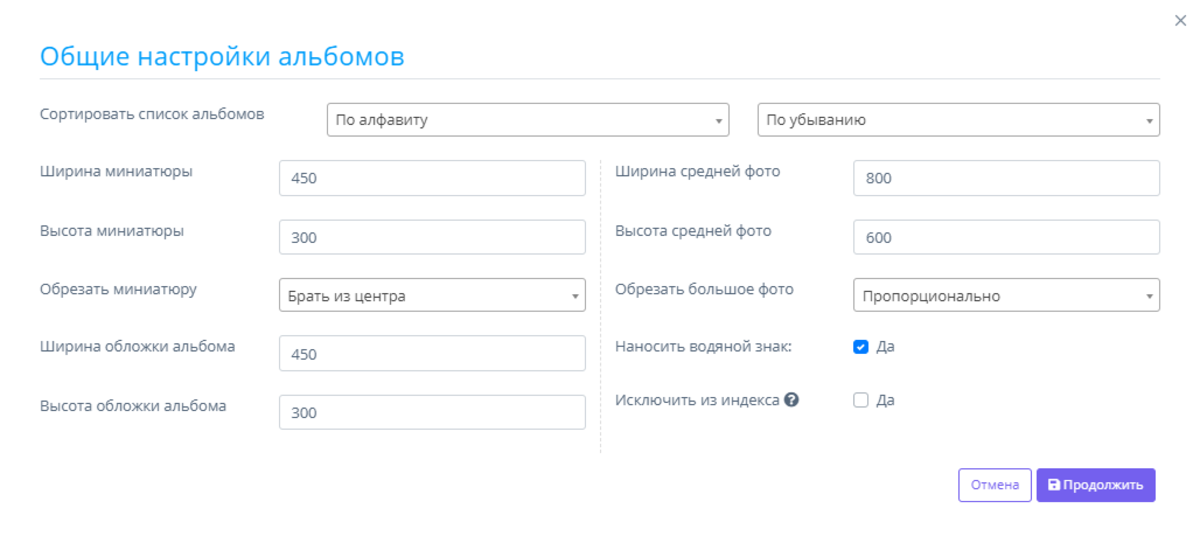
Task: Expand the Обрезать миниатюру dropdown
Action: coord(432,296)
